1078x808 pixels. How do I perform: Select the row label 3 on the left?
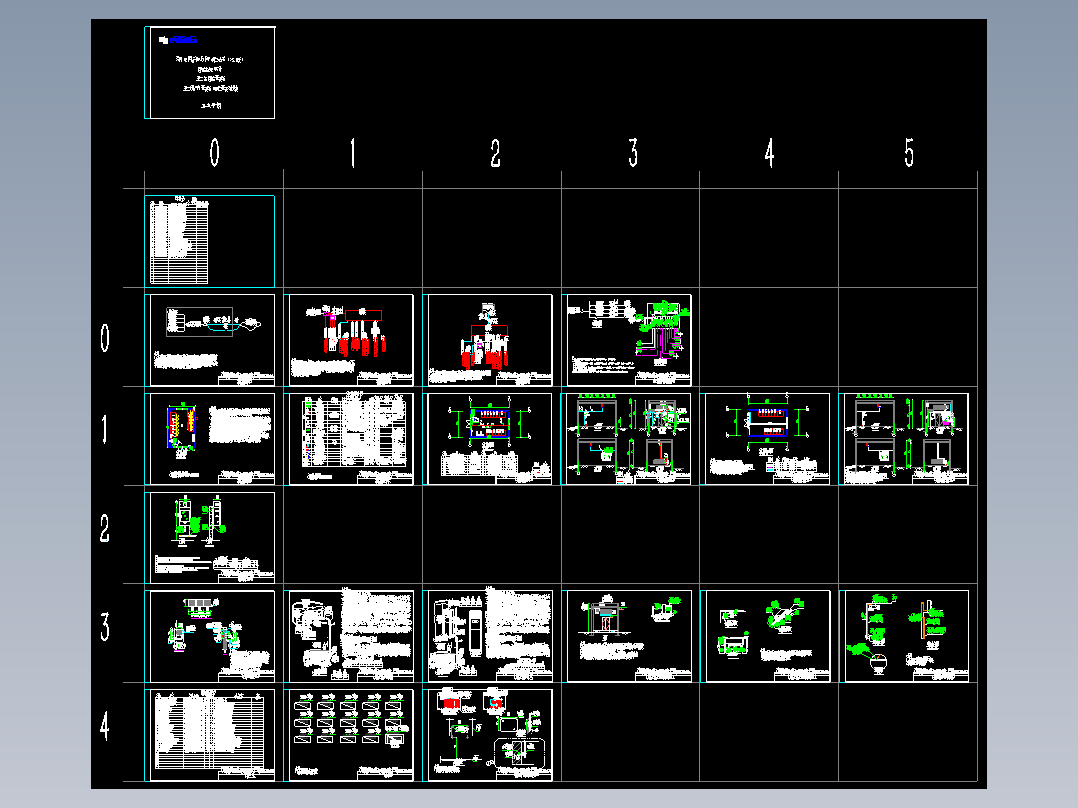(104, 627)
